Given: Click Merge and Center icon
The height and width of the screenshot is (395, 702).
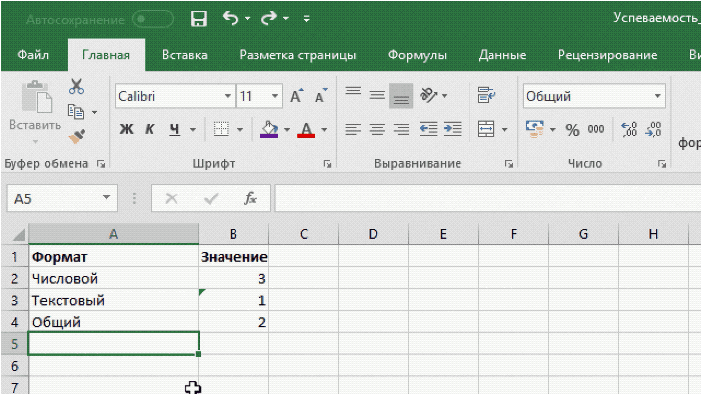Looking at the screenshot, I should pyautogui.click(x=486, y=129).
